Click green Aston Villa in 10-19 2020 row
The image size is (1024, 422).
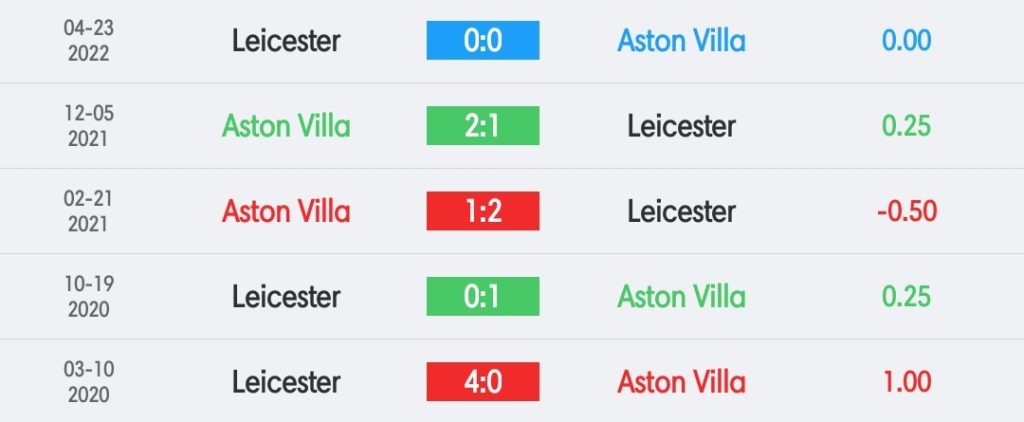tap(681, 297)
